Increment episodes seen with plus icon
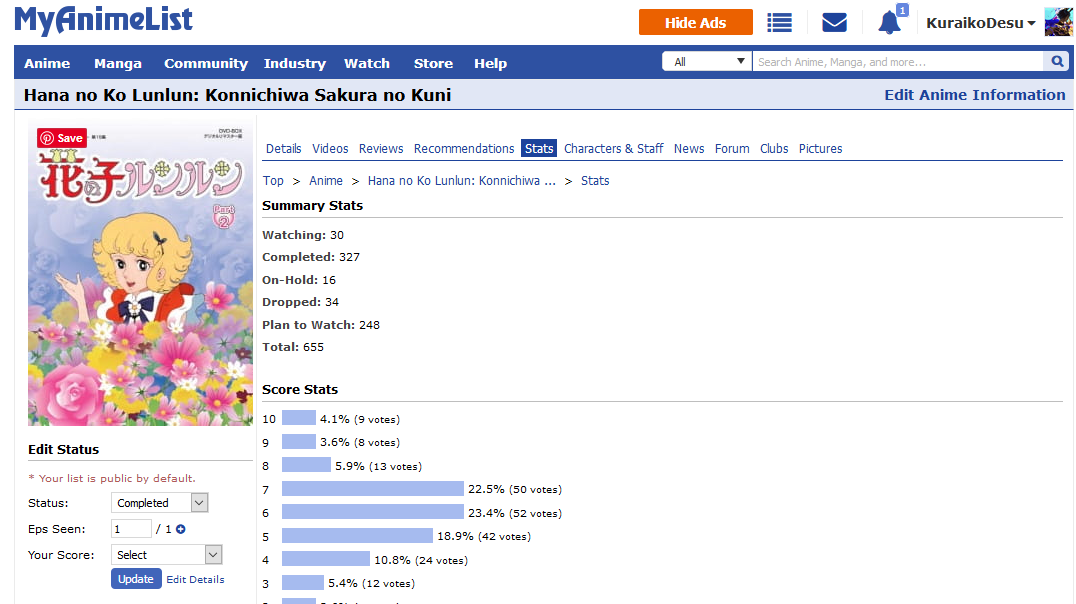This screenshot has height=604, width=1076. tap(181, 529)
